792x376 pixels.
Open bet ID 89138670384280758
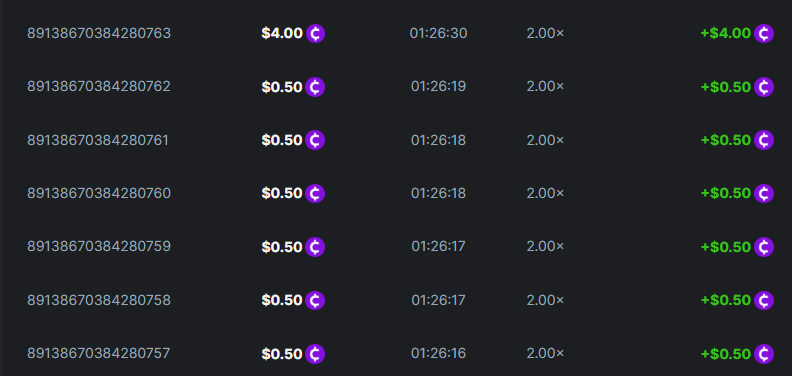[99, 300]
